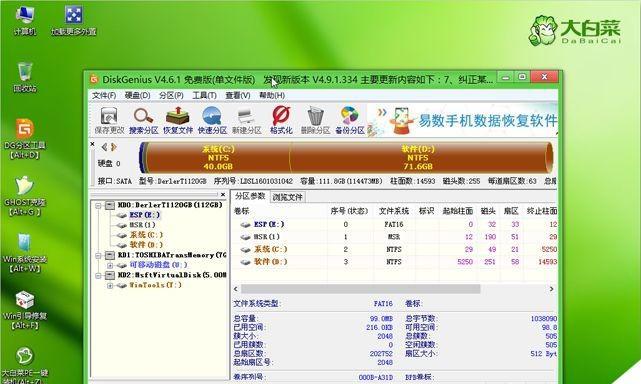Viewport: 641px width, 384px height.
Task: Click the 恢复文件 (Recover files) toolbar icon
Action: coord(178,120)
